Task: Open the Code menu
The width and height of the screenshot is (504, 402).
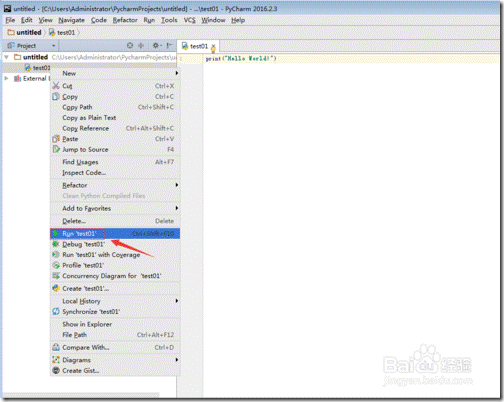Action: coord(99,20)
